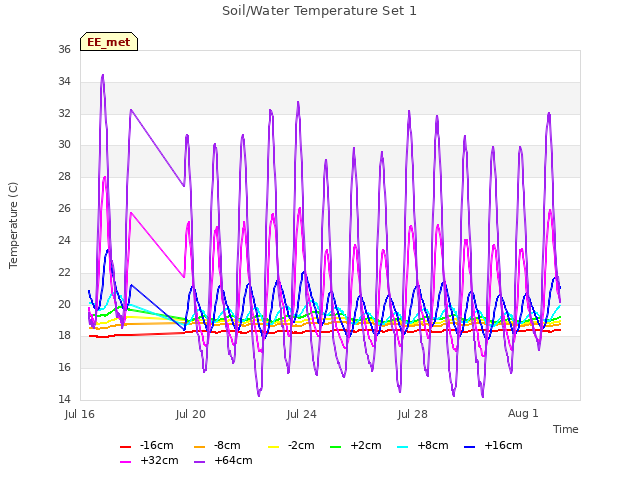This screenshot has width=640, height=480.
Task: Click the EE_met annotation label
Action: [x=109, y=42]
